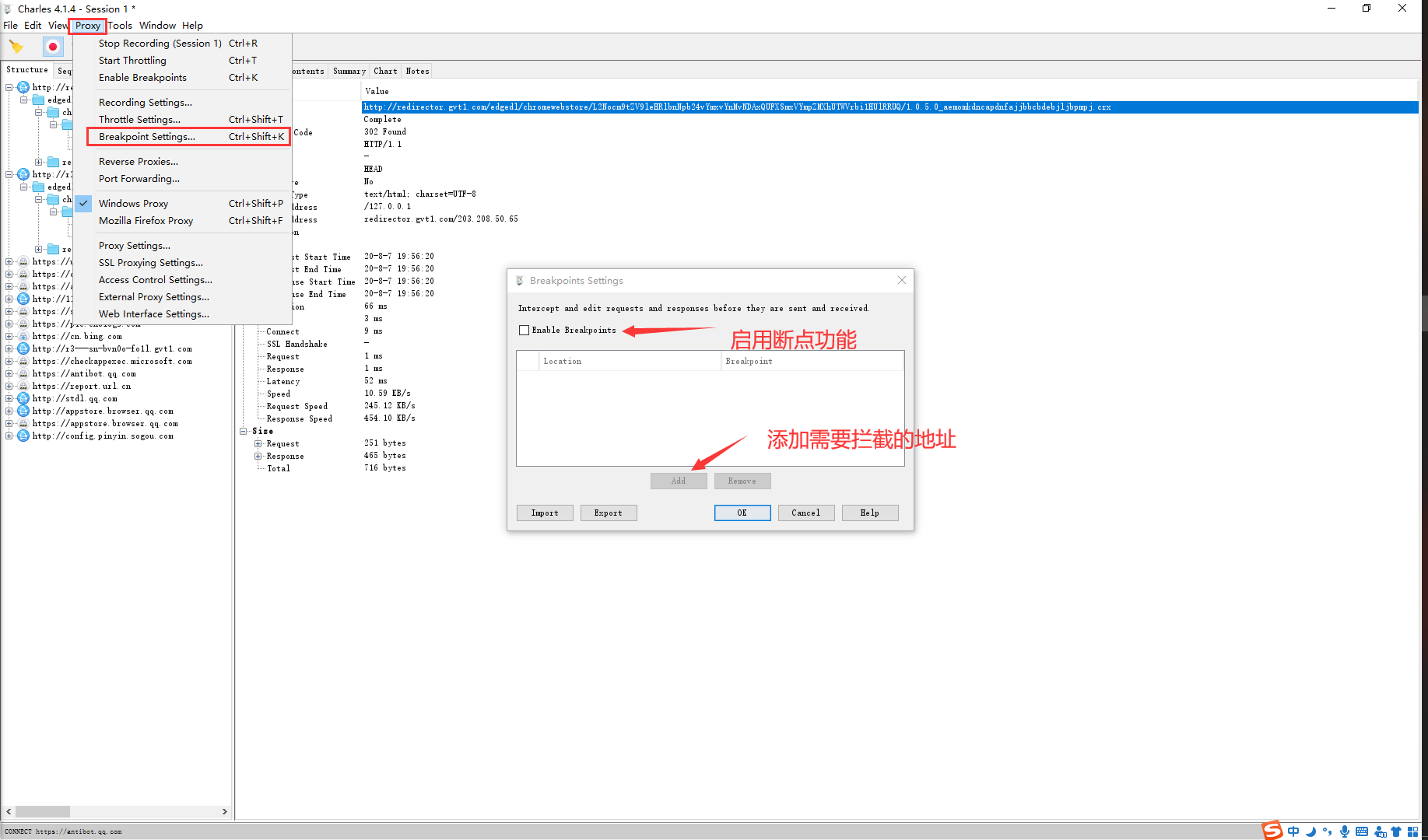Click the lock icon beside antibot.qq.com
This screenshot has height=840, width=1428.
tap(23, 374)
